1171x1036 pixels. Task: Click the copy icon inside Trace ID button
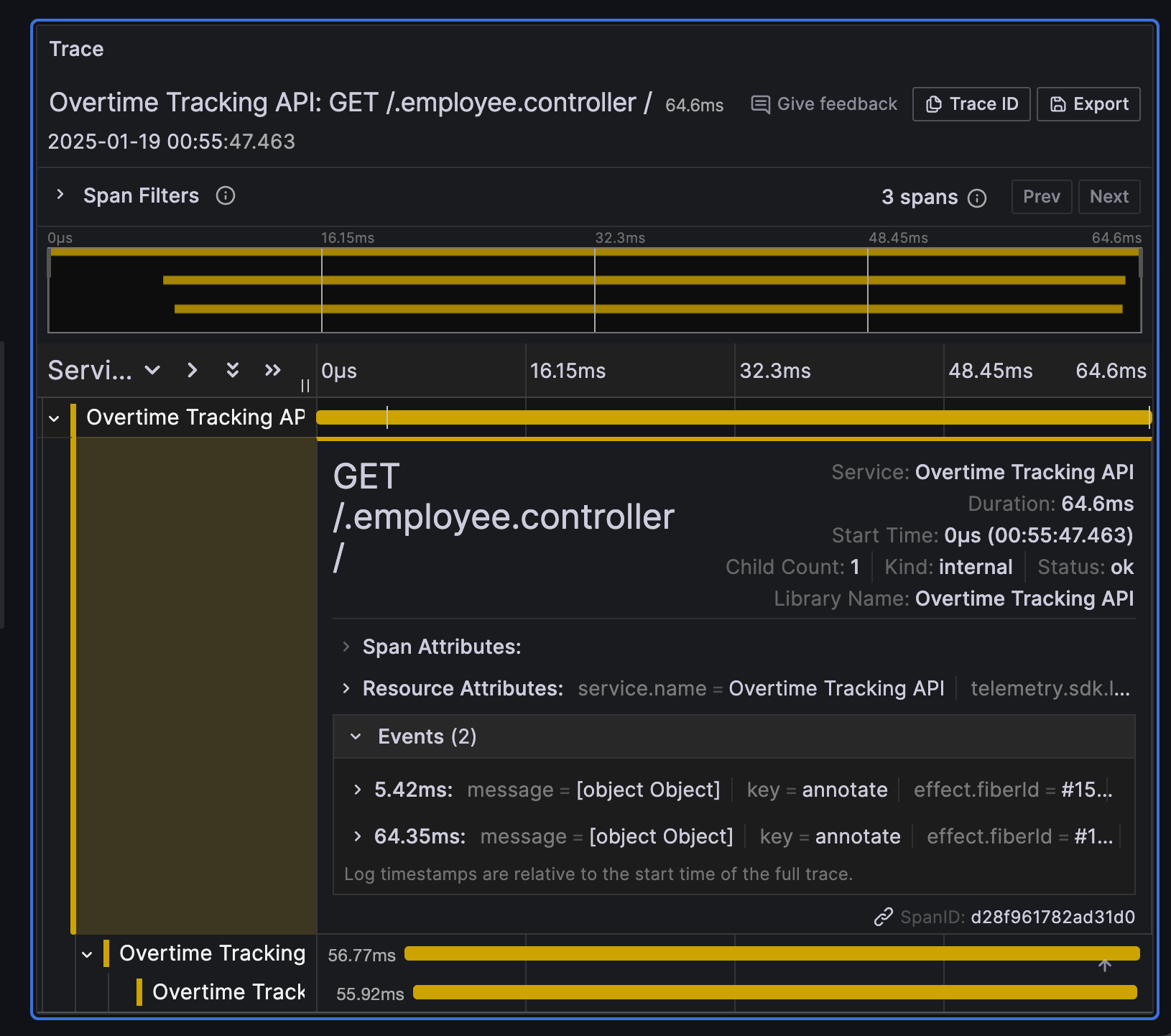[x=934, y=103]
